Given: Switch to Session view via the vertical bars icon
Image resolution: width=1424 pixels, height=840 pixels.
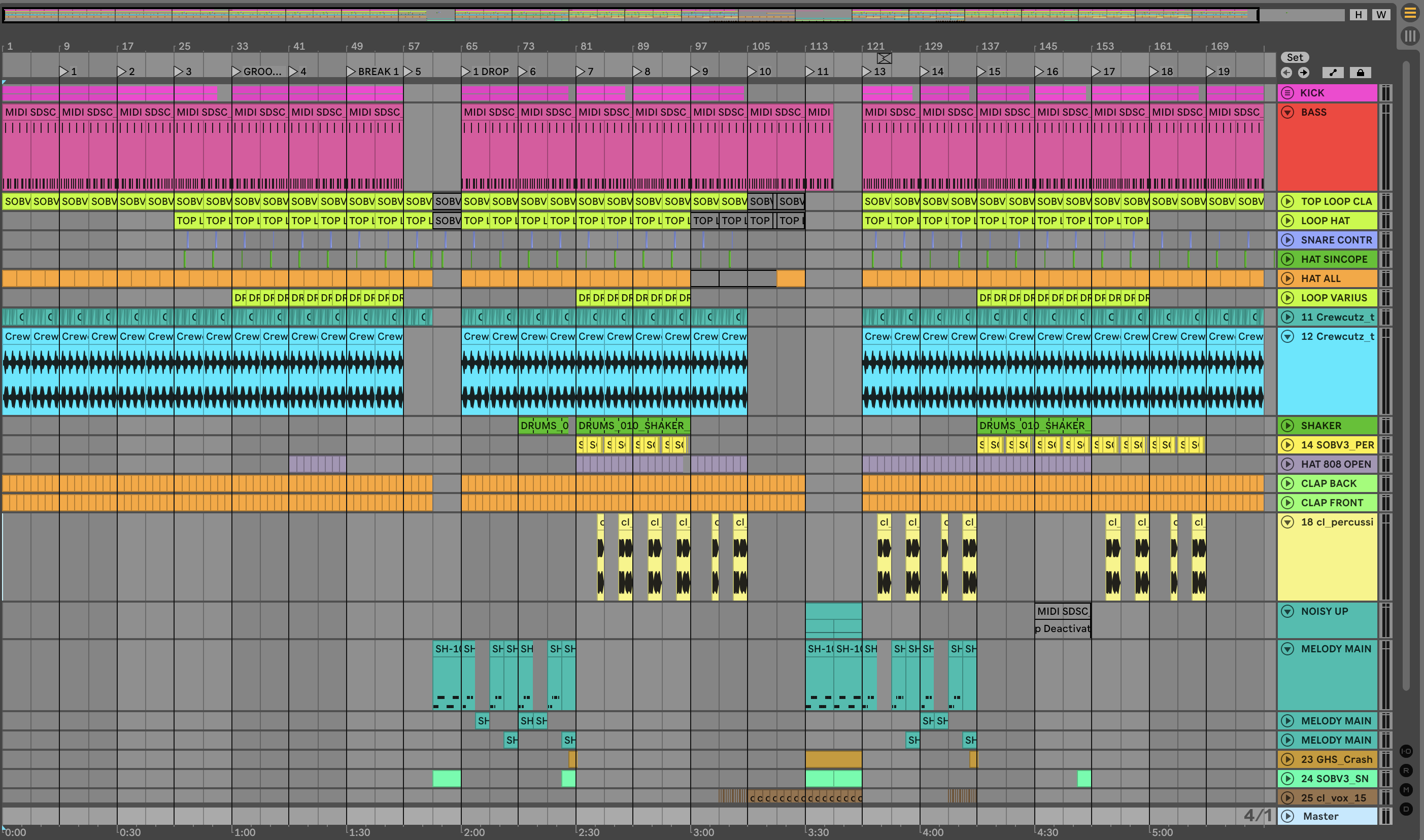Looking at the screenshot, I should tap(1410, 36).
